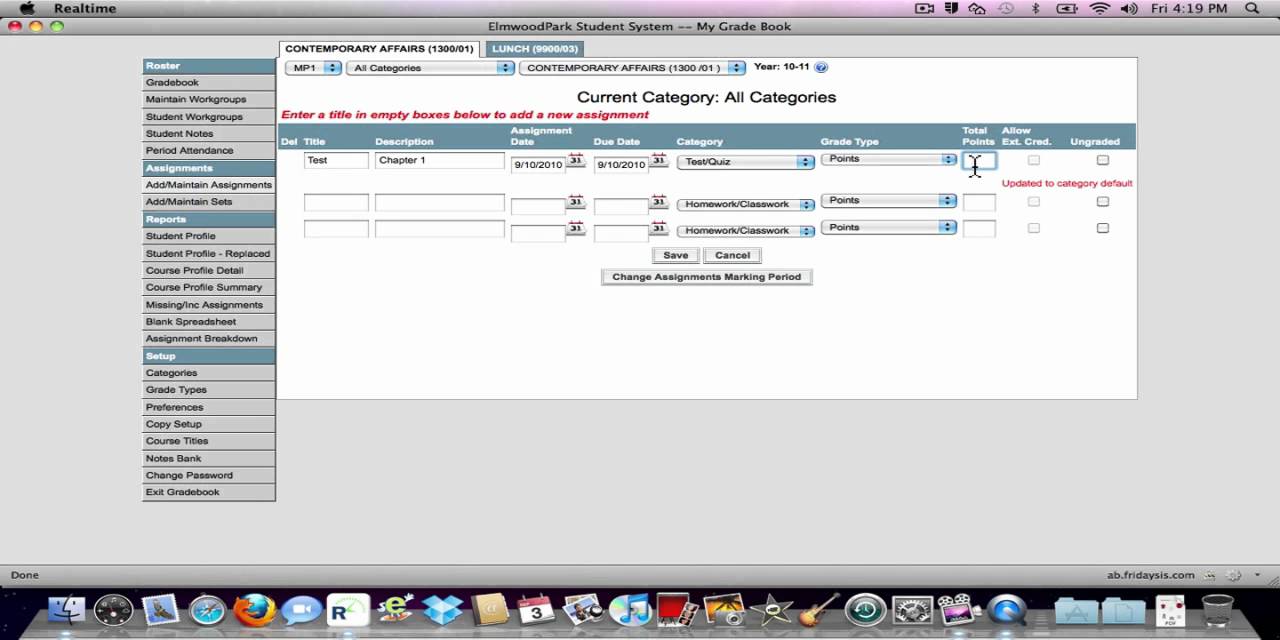Open second row assignment date calendar
Viewport: 1280px width, 640px height.
tap(576, 201)
